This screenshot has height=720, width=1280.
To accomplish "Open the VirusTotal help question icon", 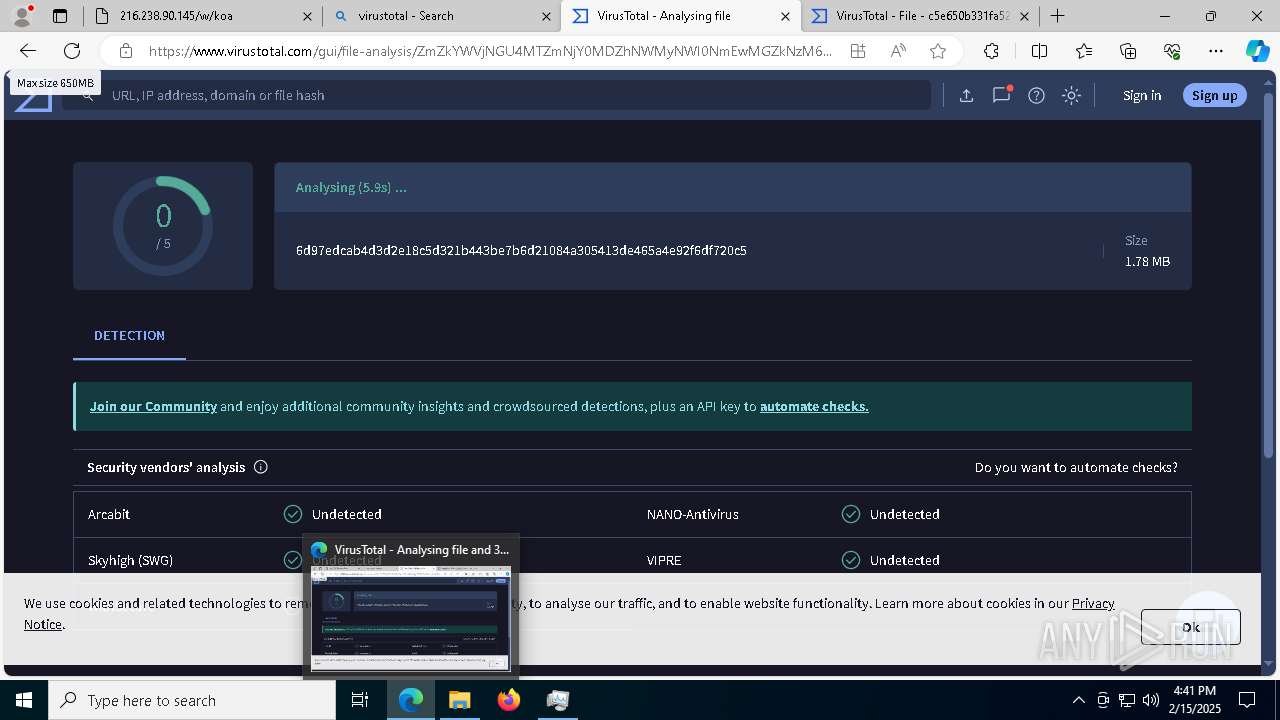I will click(1037, 95).
